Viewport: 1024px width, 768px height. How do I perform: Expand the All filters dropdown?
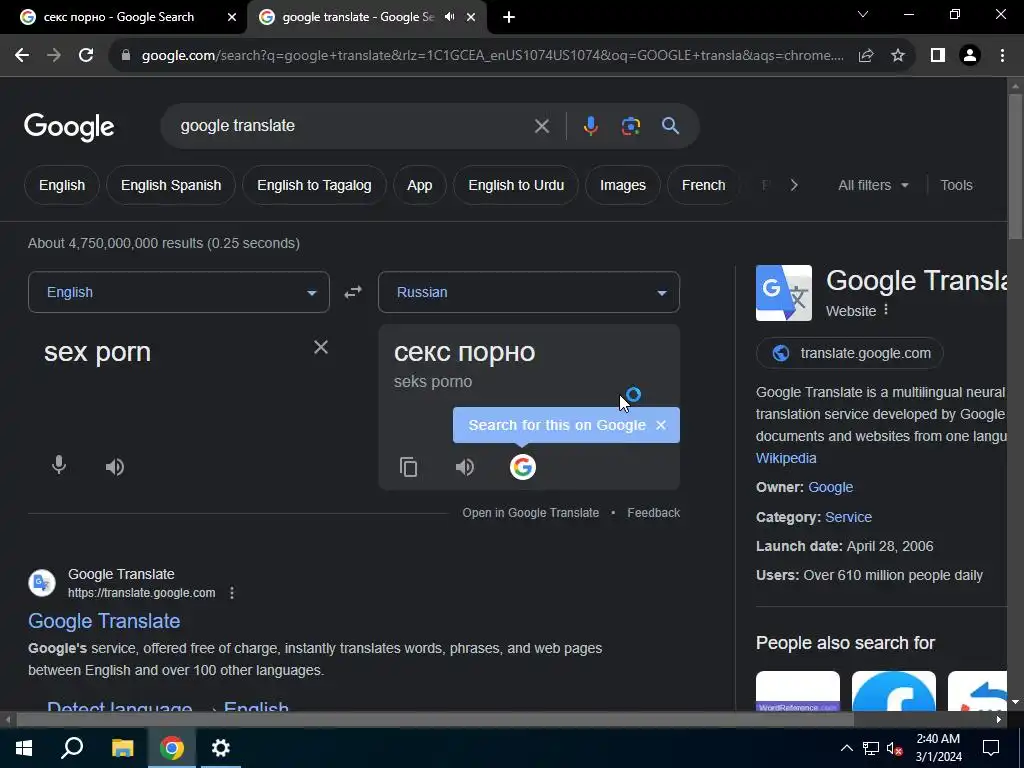873,185
